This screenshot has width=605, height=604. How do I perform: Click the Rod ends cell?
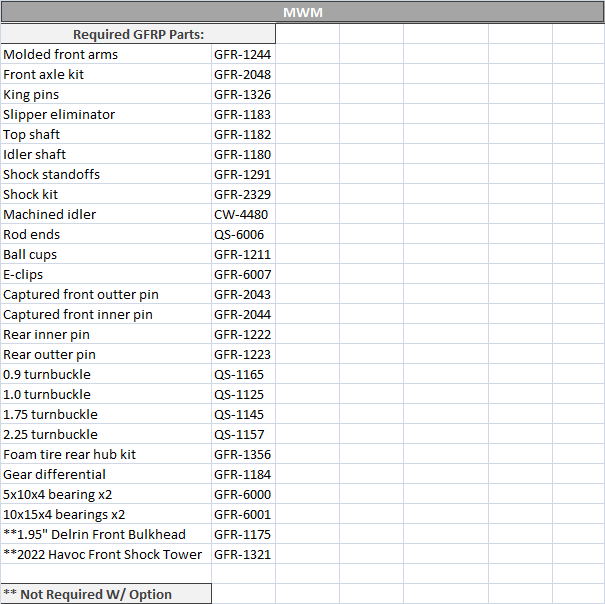(x=105, y=234)
